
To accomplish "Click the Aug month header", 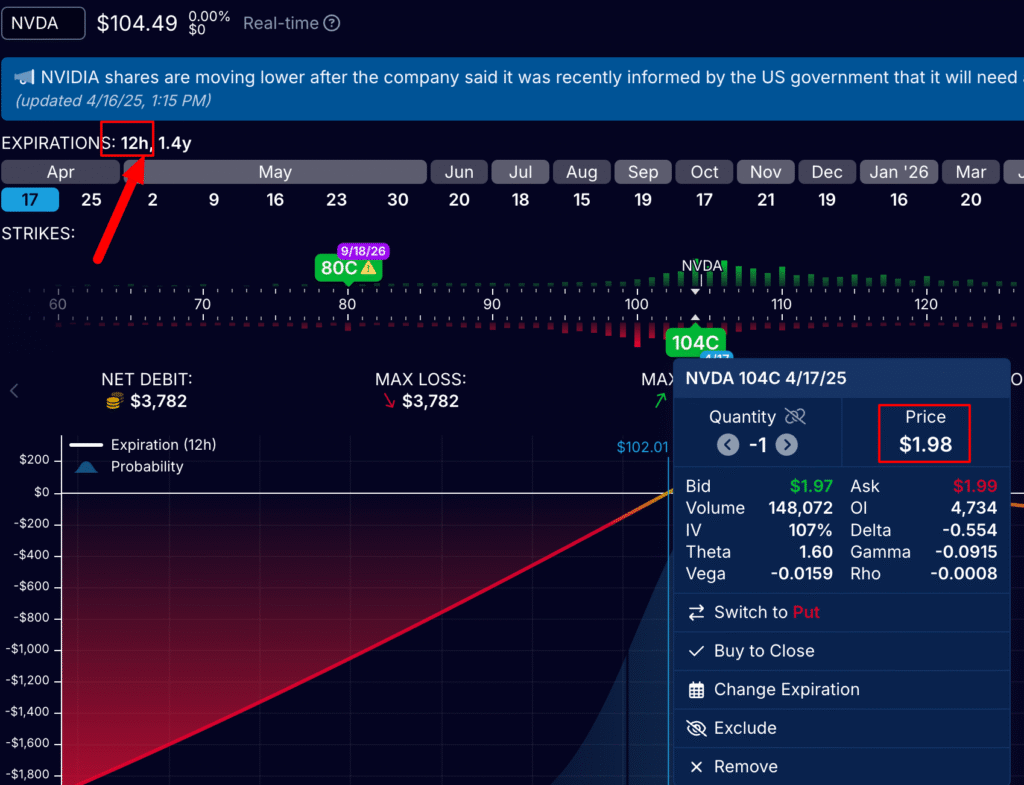I will (581, 172).
